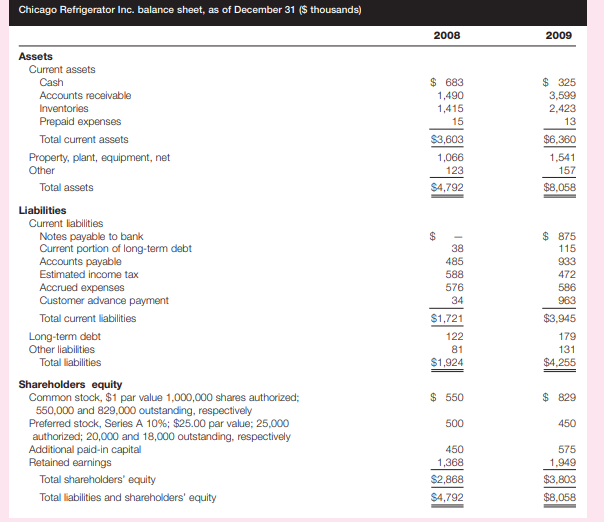
Task: Click the 2008 Accounts payable value 485
Action: click(x=455, y=262)
